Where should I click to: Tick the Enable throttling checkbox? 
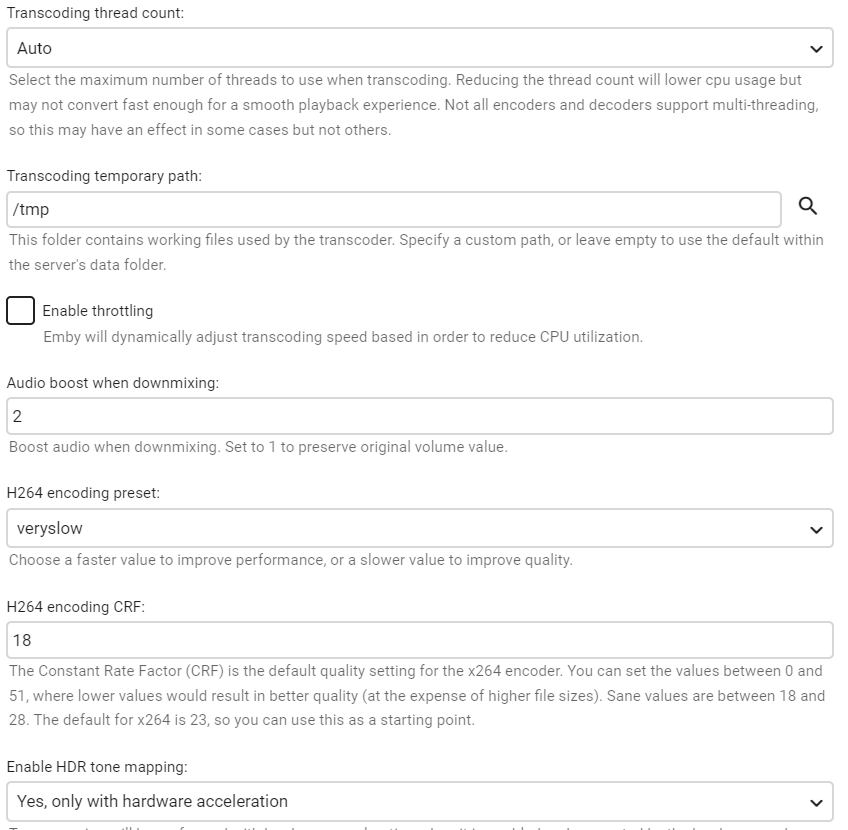21,310
